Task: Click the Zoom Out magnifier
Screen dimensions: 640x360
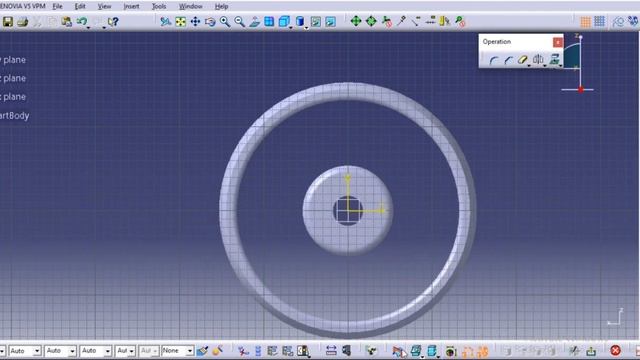Action: point(240,22)
